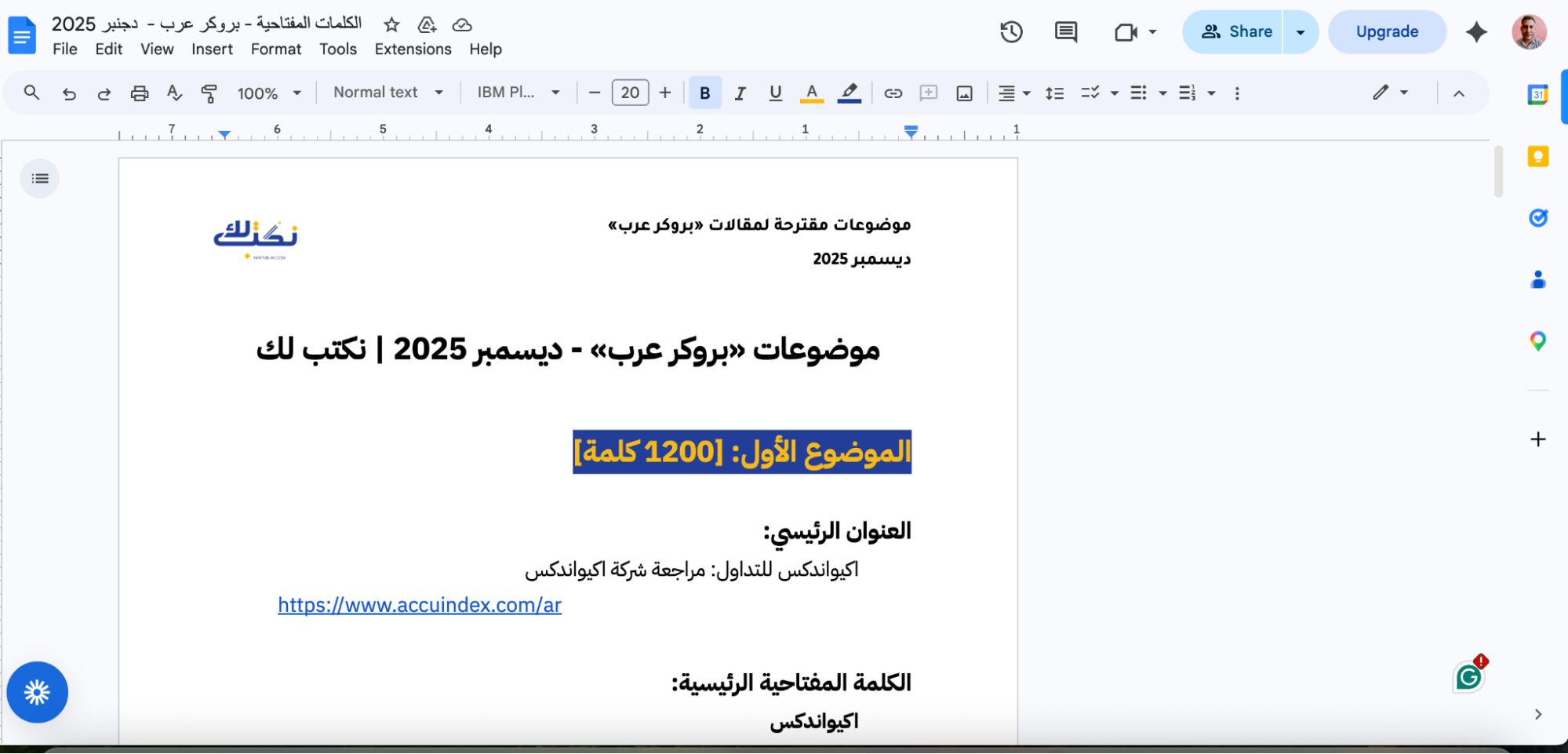This screenshot has width=1568, height=754.
Task: Open the zoom level dropdown
Action: coord(269,93)
